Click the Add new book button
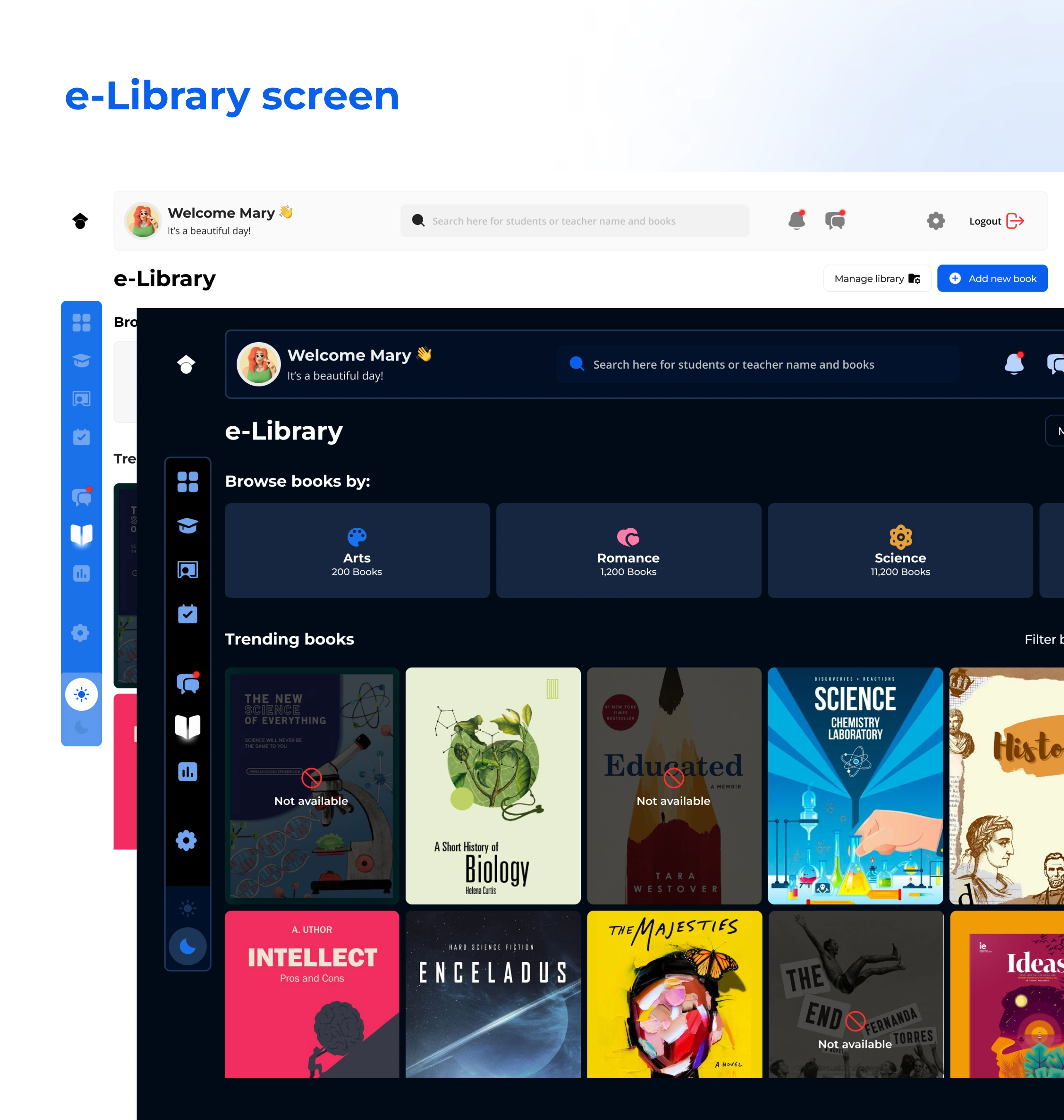 pyautogui.click(x=992, y=279)
